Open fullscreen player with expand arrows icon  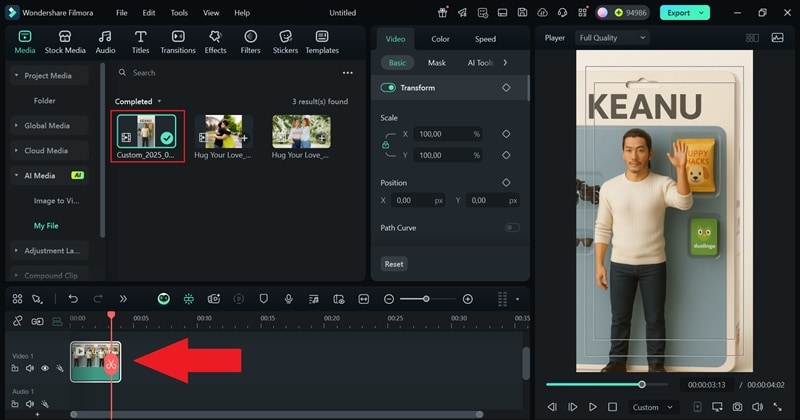(x=778, y=407)
